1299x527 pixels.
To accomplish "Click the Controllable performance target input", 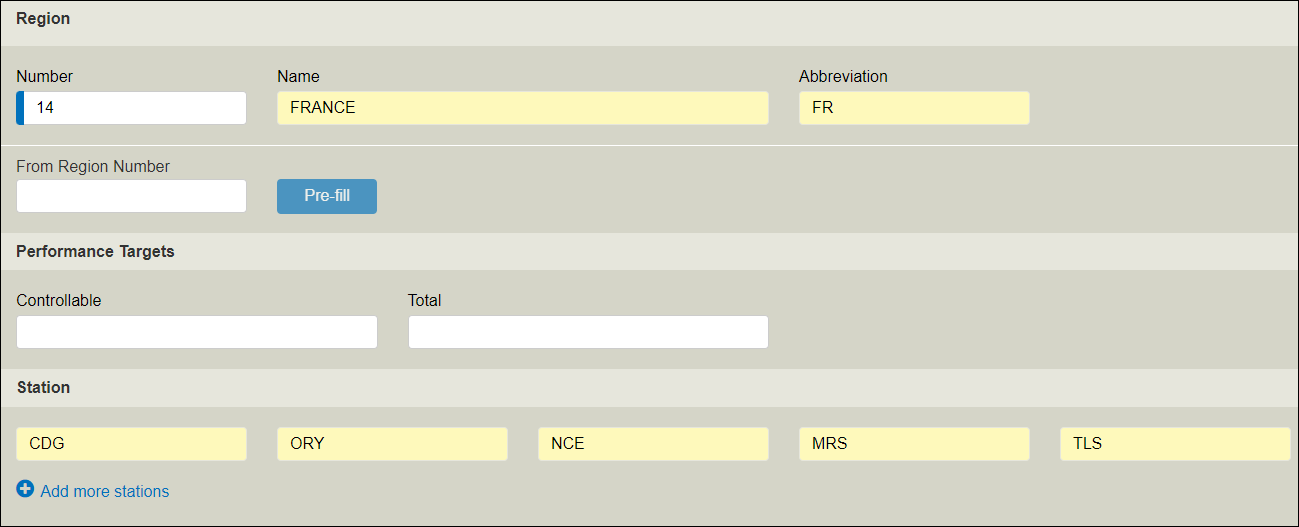I will click(x=197, y=332).
